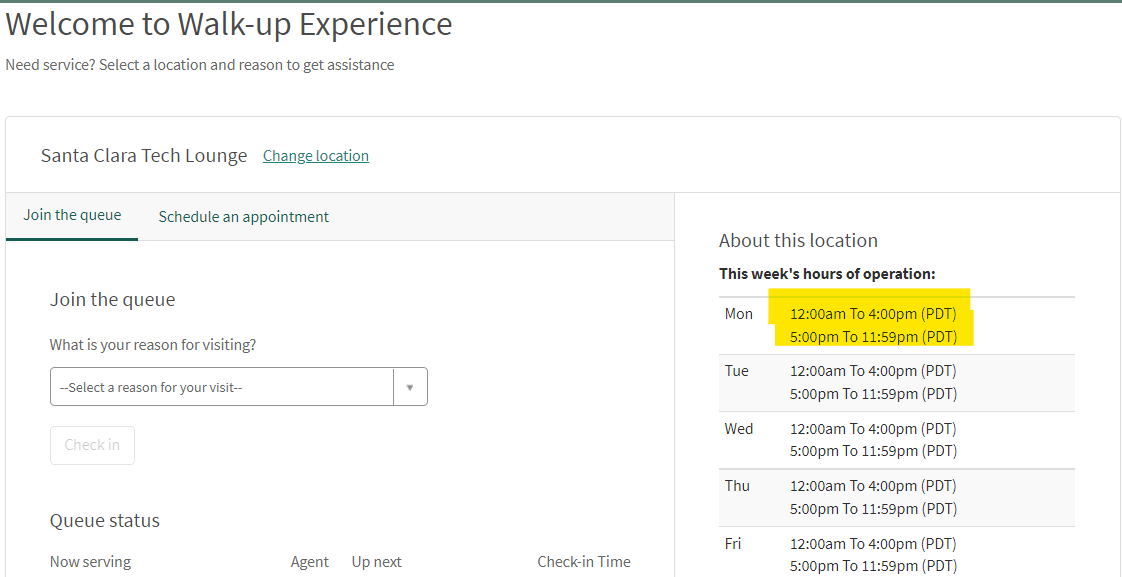The height and width of the screenshot is (577, 1122).
Task: Click the Santa Clara Tech Lounge location name
Action: pyautogui.click(x=143, y=155)
